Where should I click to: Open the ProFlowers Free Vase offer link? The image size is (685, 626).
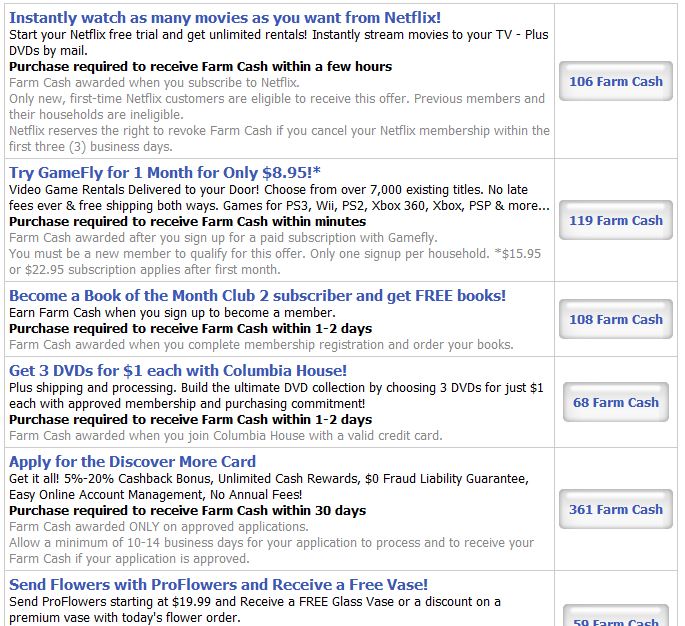point(218,585)
